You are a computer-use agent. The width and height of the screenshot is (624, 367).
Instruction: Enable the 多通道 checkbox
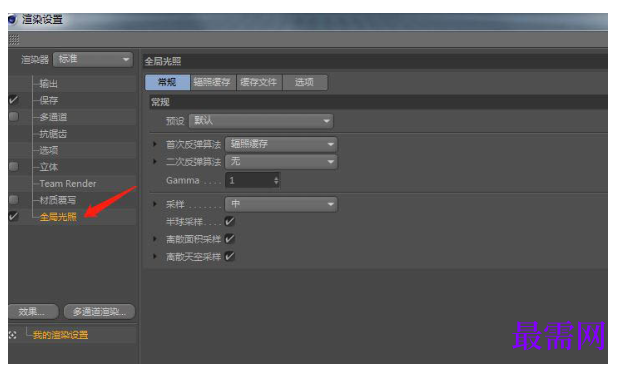(13, 117)
